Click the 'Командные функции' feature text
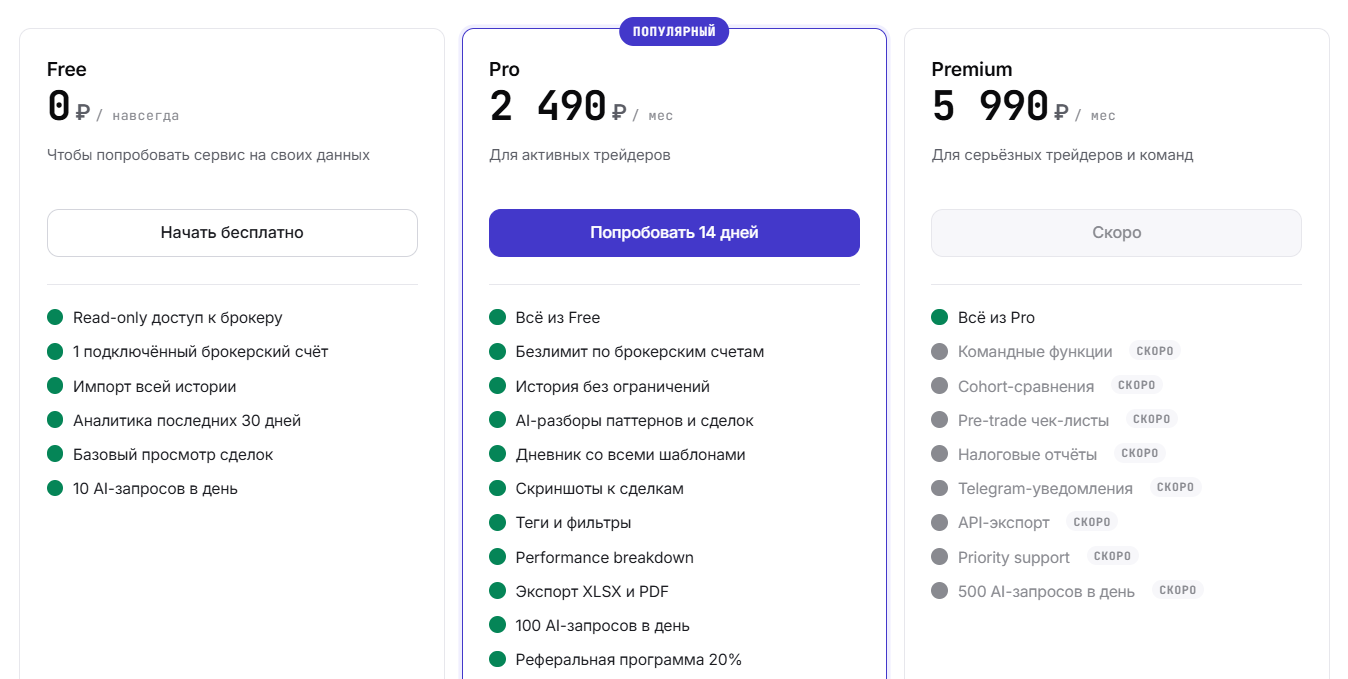The height and width of the screenshot is (679, 1348). click(x=1035, y=352)
